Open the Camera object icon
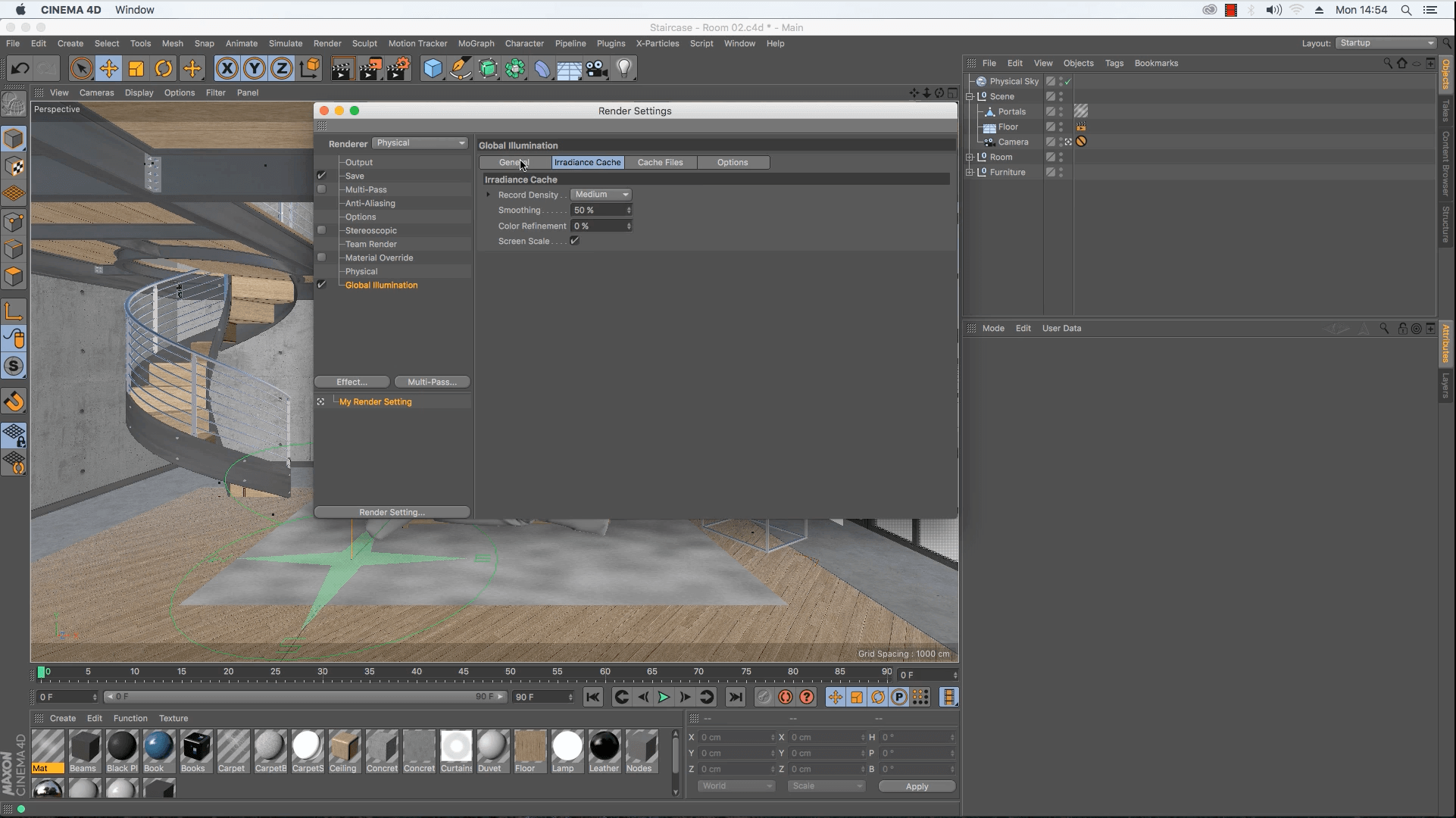The height and width of the screenshot is (818, 1456). pos(596,69)
